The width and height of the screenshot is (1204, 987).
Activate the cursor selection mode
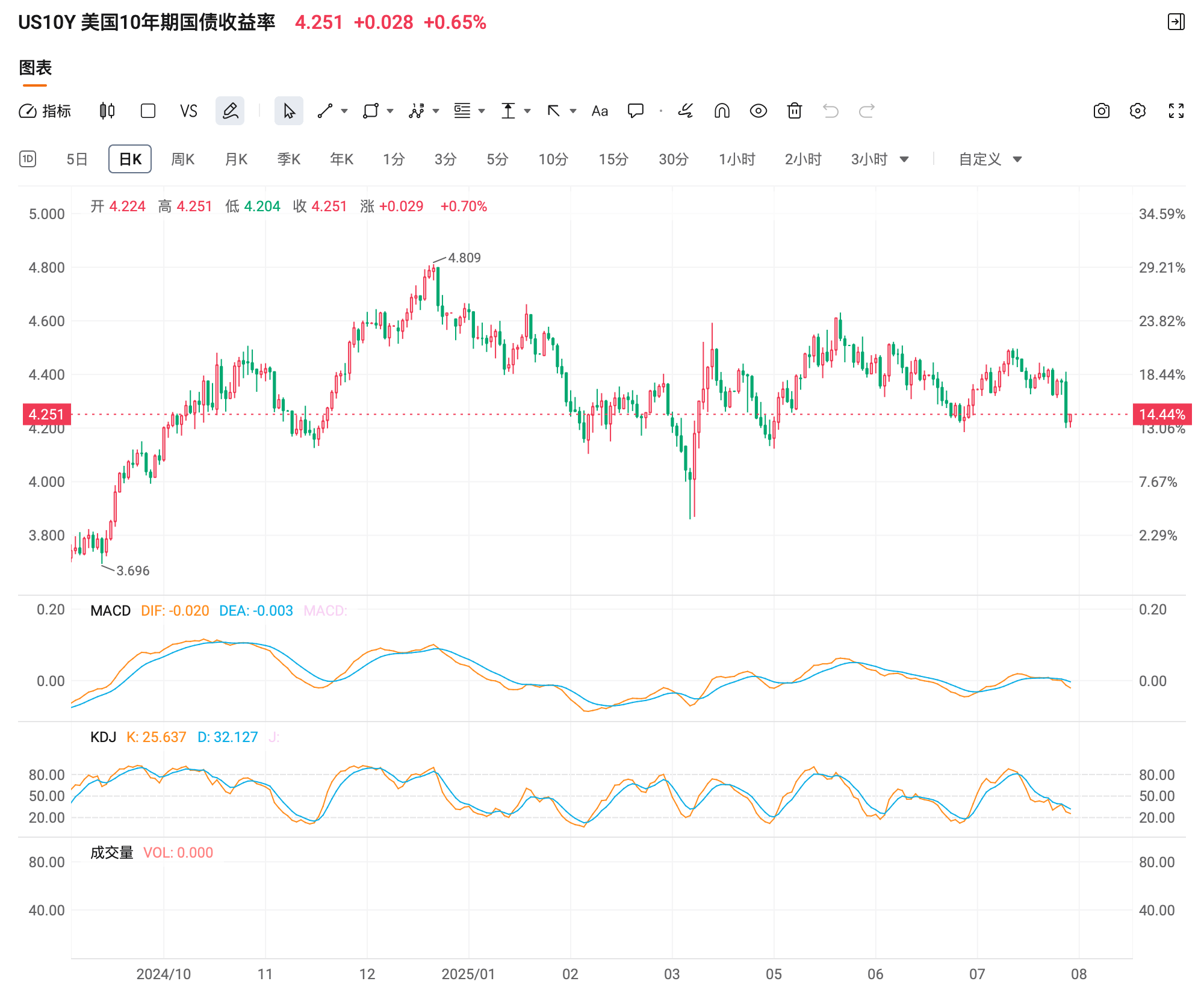pyautogui.click(x=289, y=111)
